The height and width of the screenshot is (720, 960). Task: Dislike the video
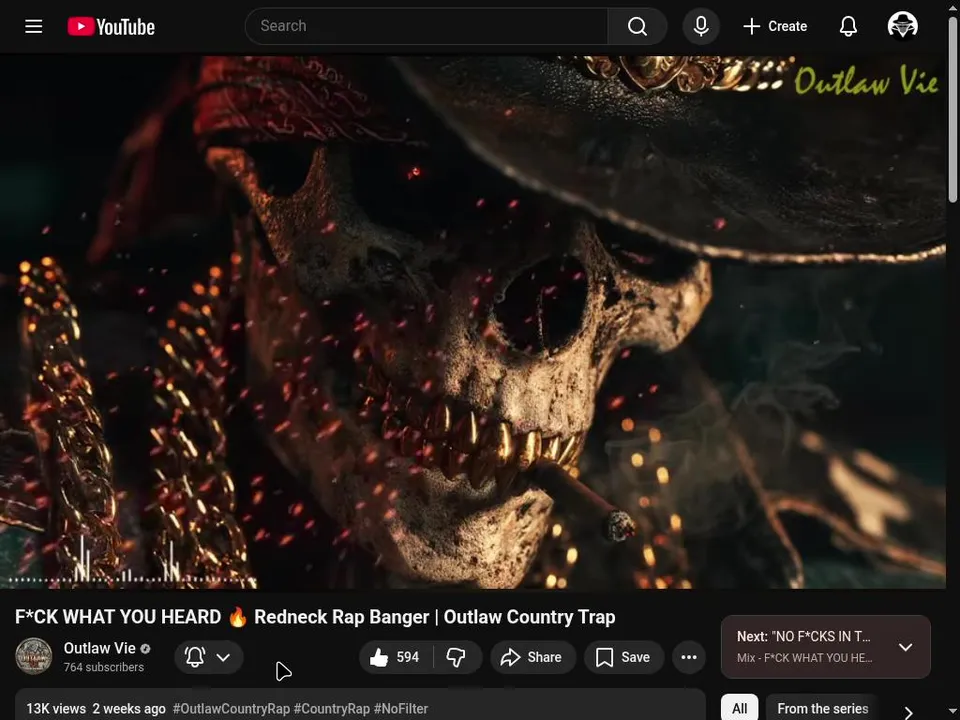pos(456,657)
